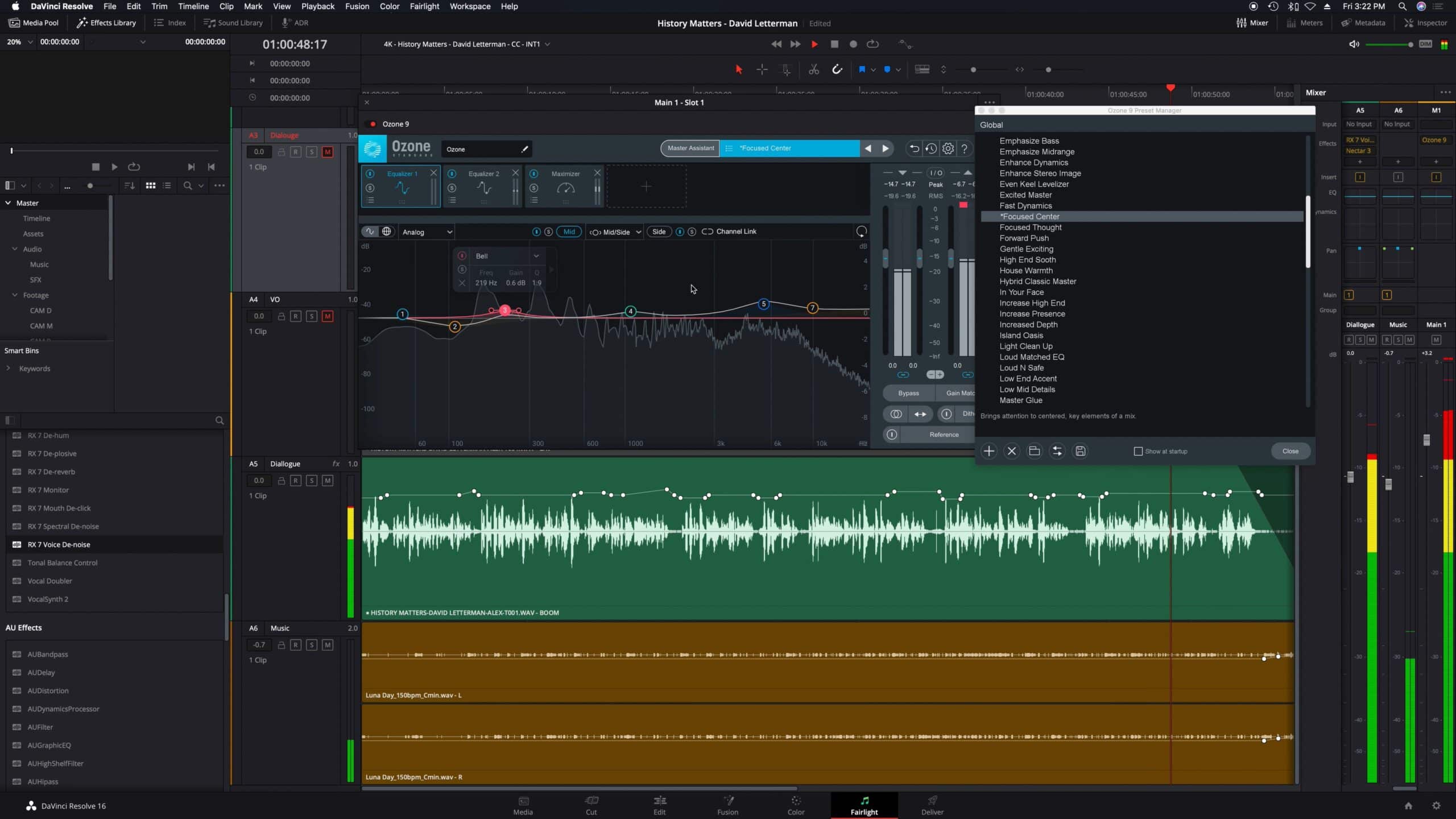Click the record button in the transport
This screenshot has height=819, width=1456.
(x=853, y=44)
